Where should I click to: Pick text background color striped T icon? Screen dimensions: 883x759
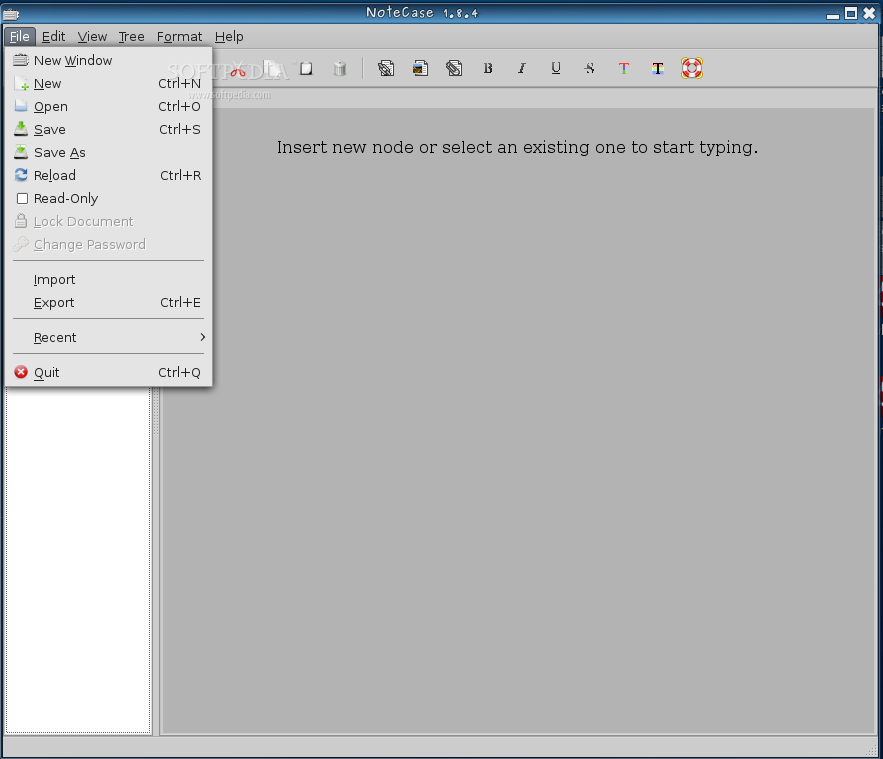tap(658, 69)
